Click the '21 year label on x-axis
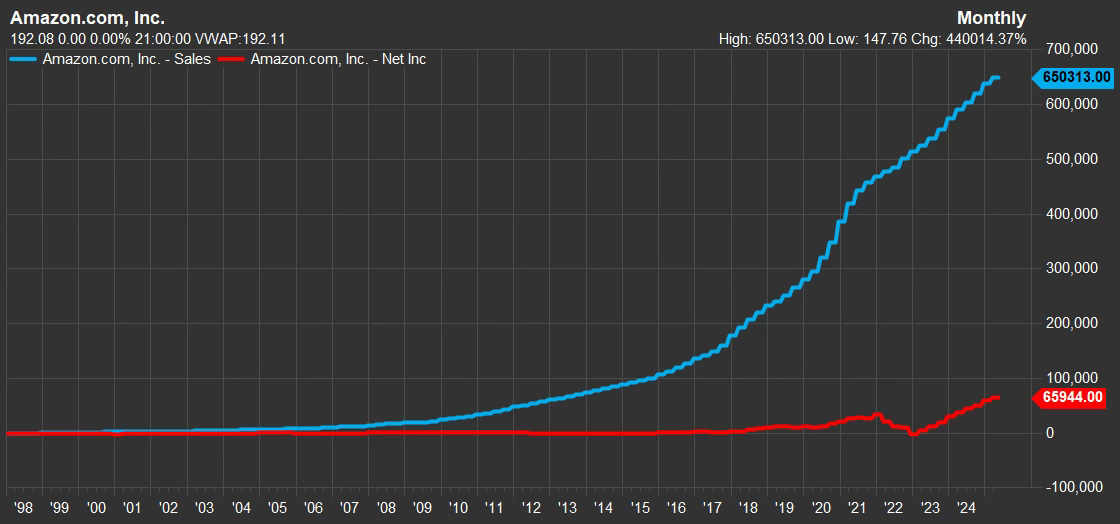This screenshot has width=1120, height=524. (x=857, y=509)
